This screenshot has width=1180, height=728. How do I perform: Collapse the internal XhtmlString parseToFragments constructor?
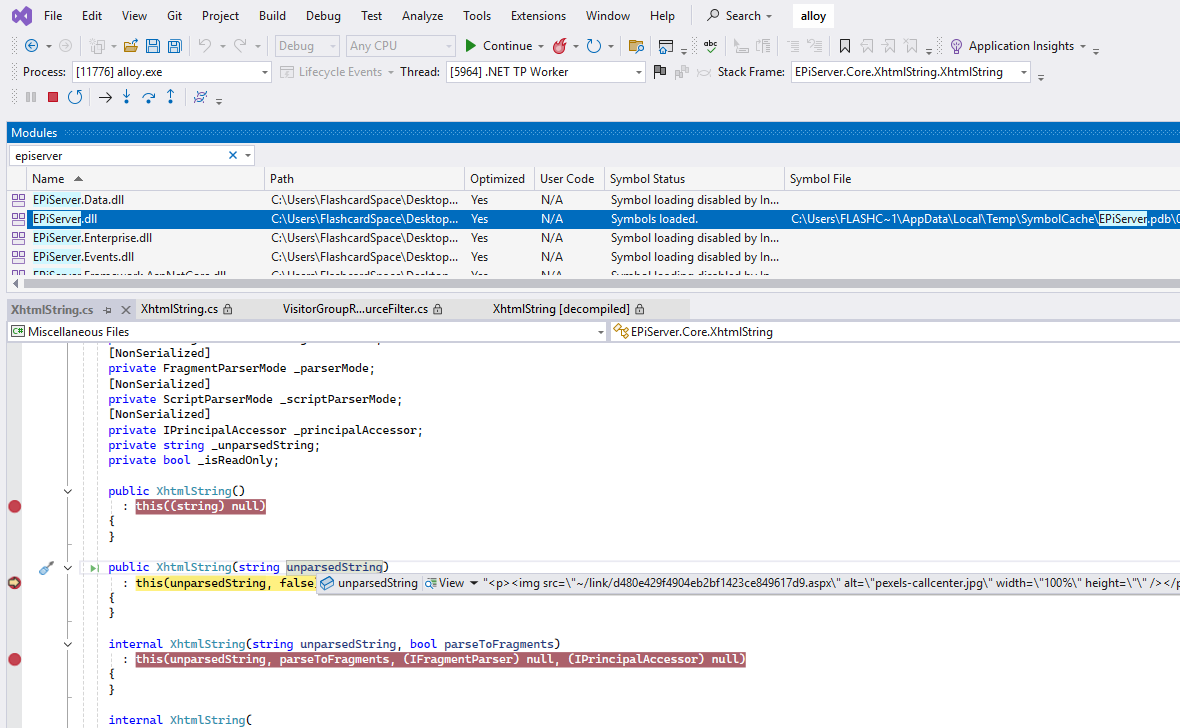[68, 644]
